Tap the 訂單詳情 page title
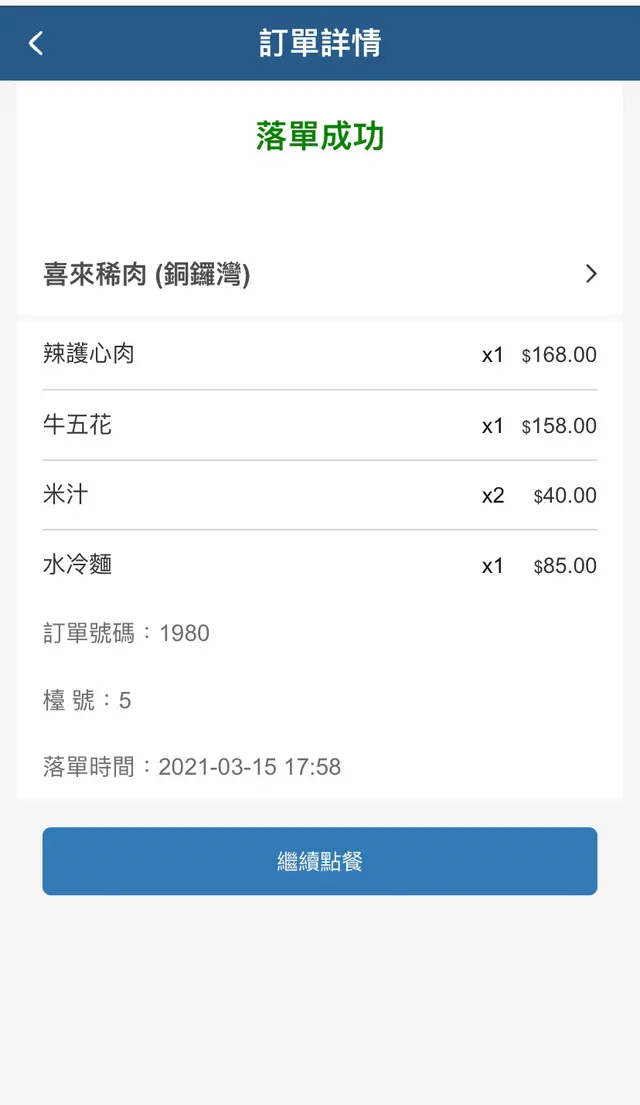 (x=320, y=43)
